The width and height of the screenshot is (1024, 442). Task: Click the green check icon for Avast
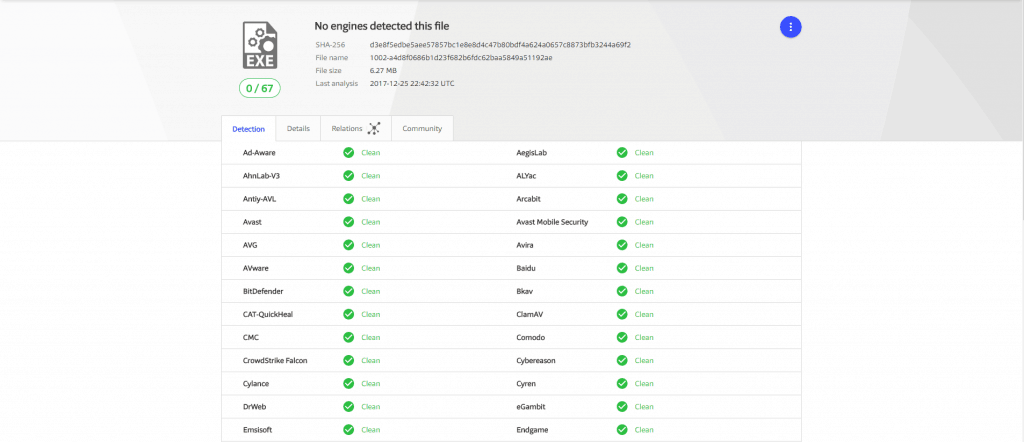tap(349, 222)
